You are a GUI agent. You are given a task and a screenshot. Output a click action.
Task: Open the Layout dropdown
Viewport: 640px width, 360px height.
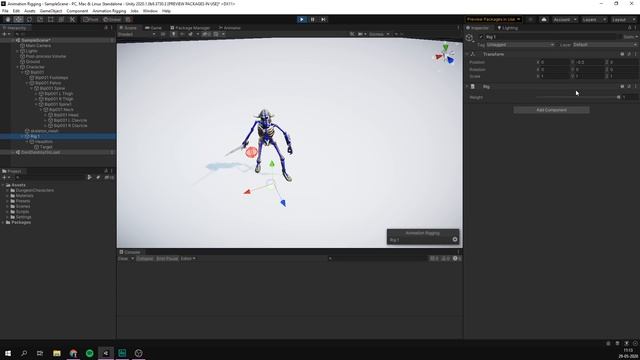click(623, 20)
